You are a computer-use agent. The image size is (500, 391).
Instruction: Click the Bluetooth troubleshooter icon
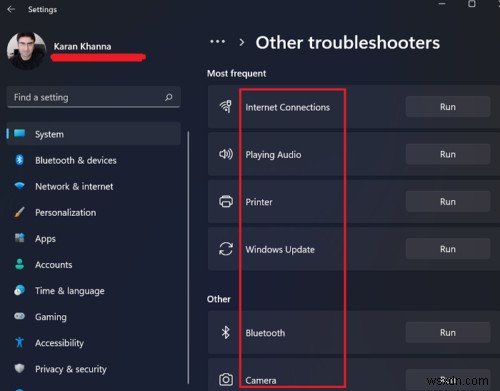pos(226,332)
